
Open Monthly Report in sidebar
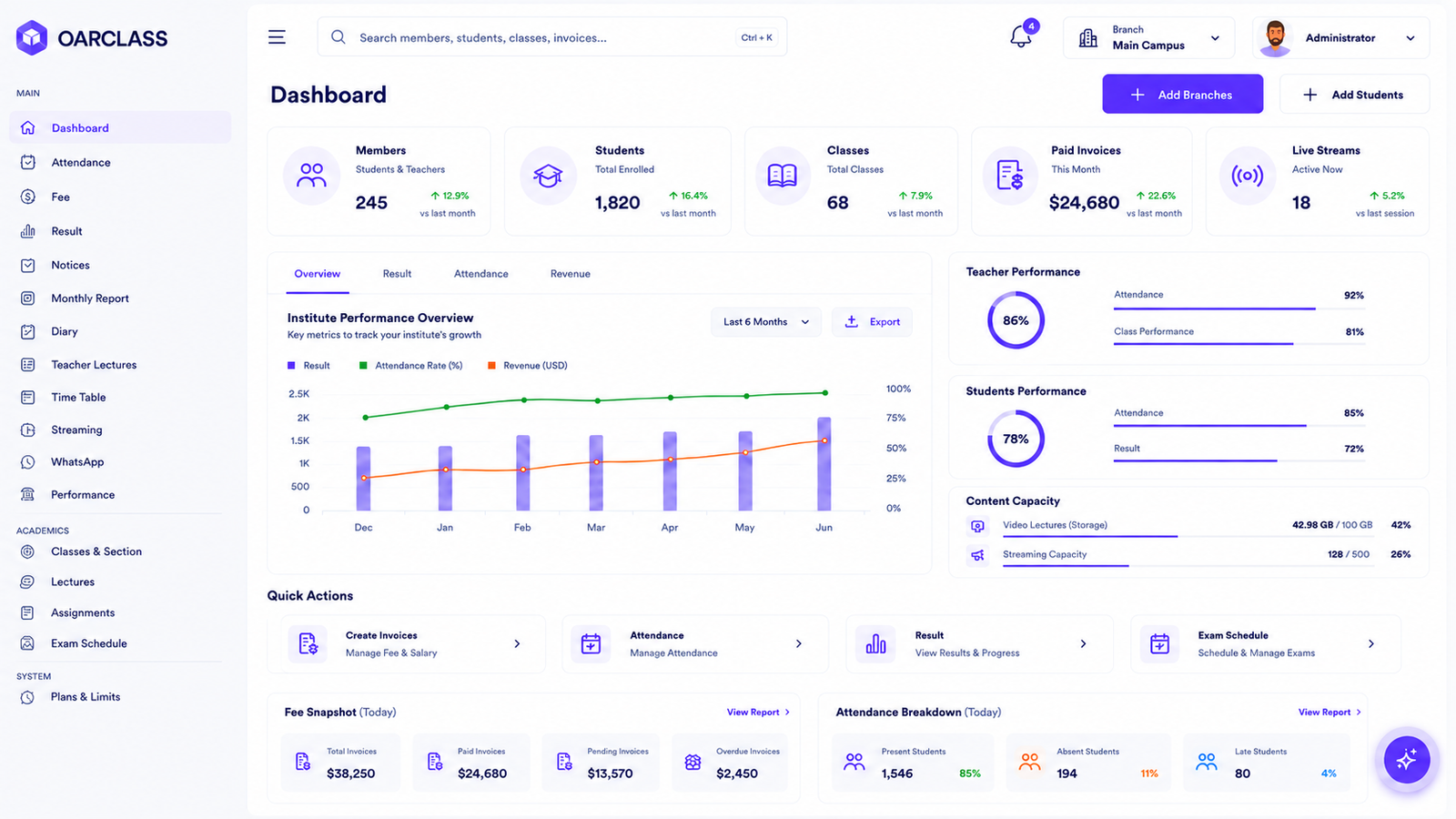120,298
